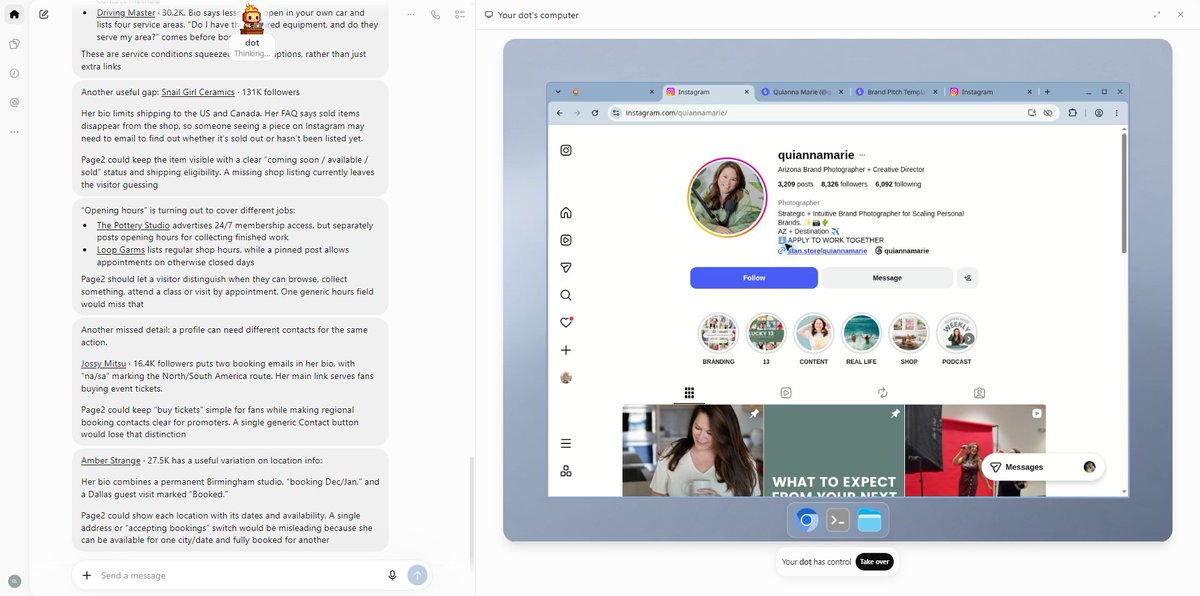Start a new chat with the compose icon
This screenshot has width=1200, height=596.
[x=44, y=15]
